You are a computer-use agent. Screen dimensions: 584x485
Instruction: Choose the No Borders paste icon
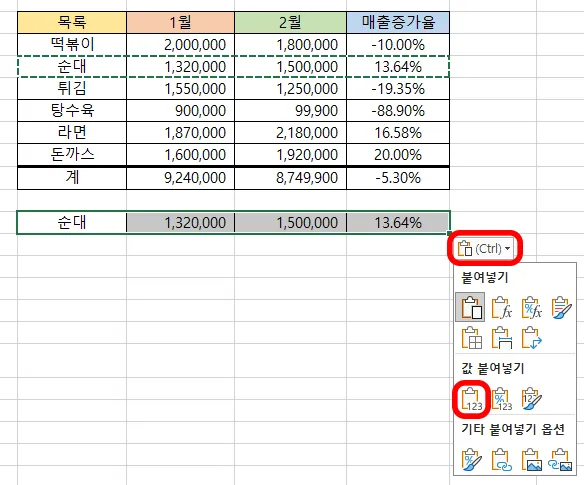(471, 337)
